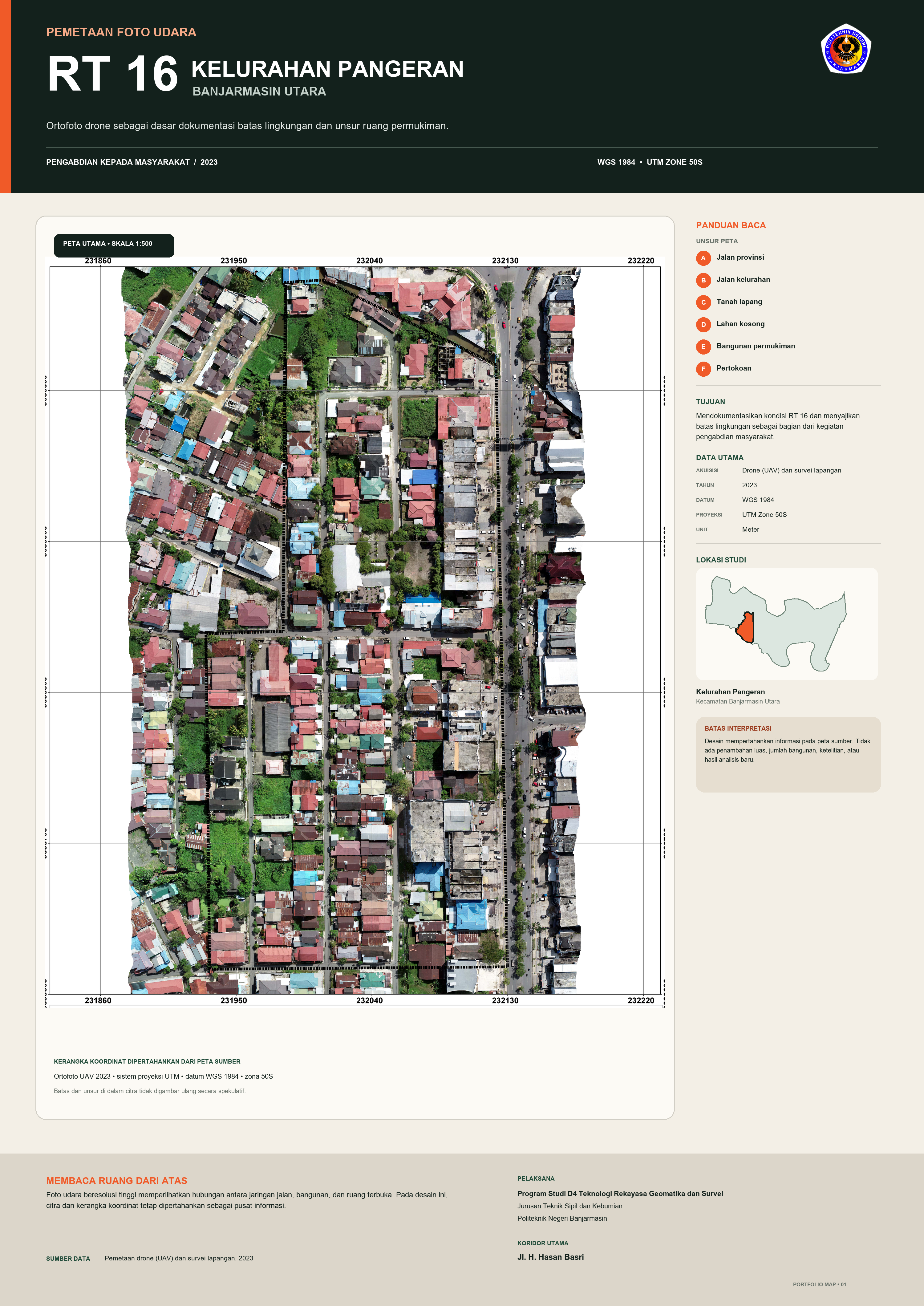Click WGS 1984 UTM ZONE 50S header text
The image size is (924, 1306).
click(x=650, y=162)
